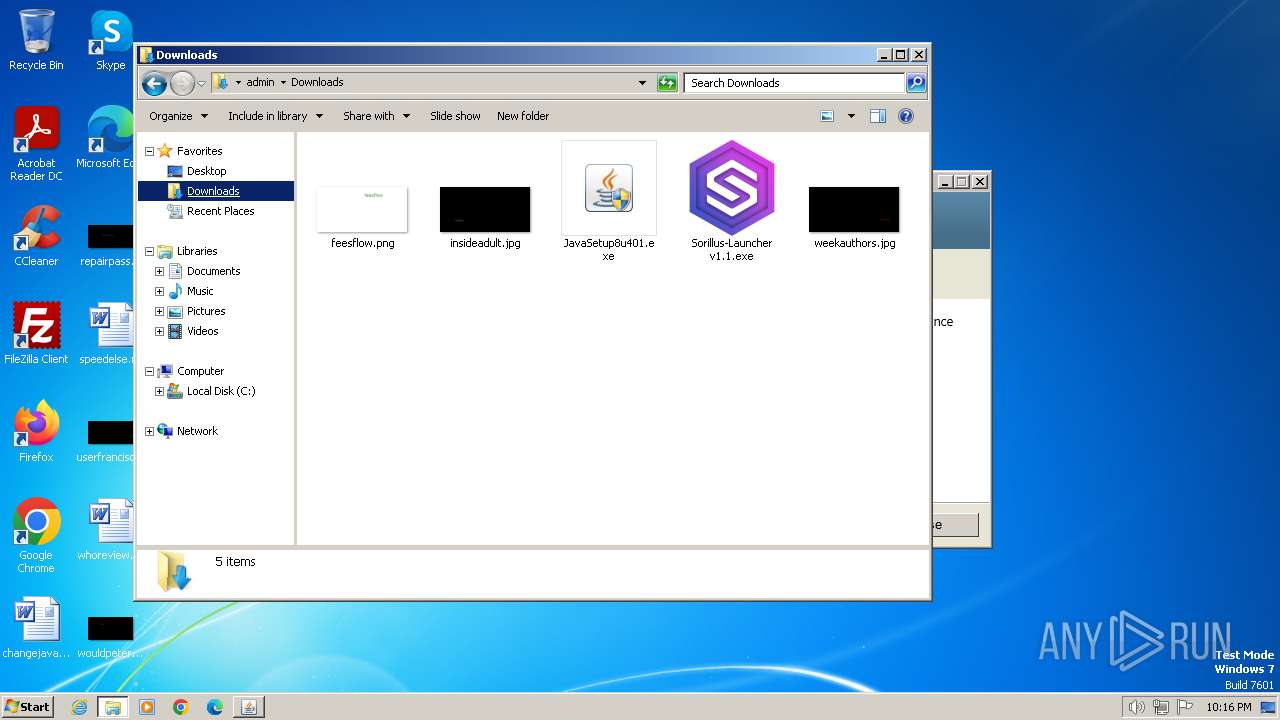Expand the Documents library node

coord(159,271)
